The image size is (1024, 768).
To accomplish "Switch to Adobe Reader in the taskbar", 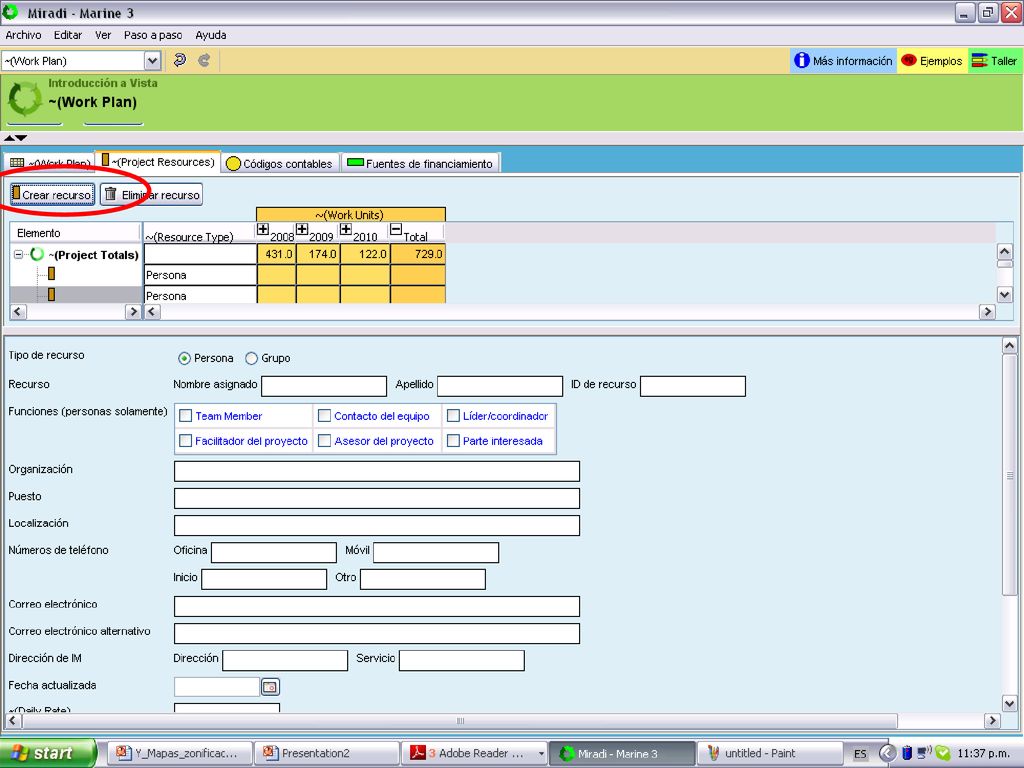I will pyautogui.click(x=473, y=753).
